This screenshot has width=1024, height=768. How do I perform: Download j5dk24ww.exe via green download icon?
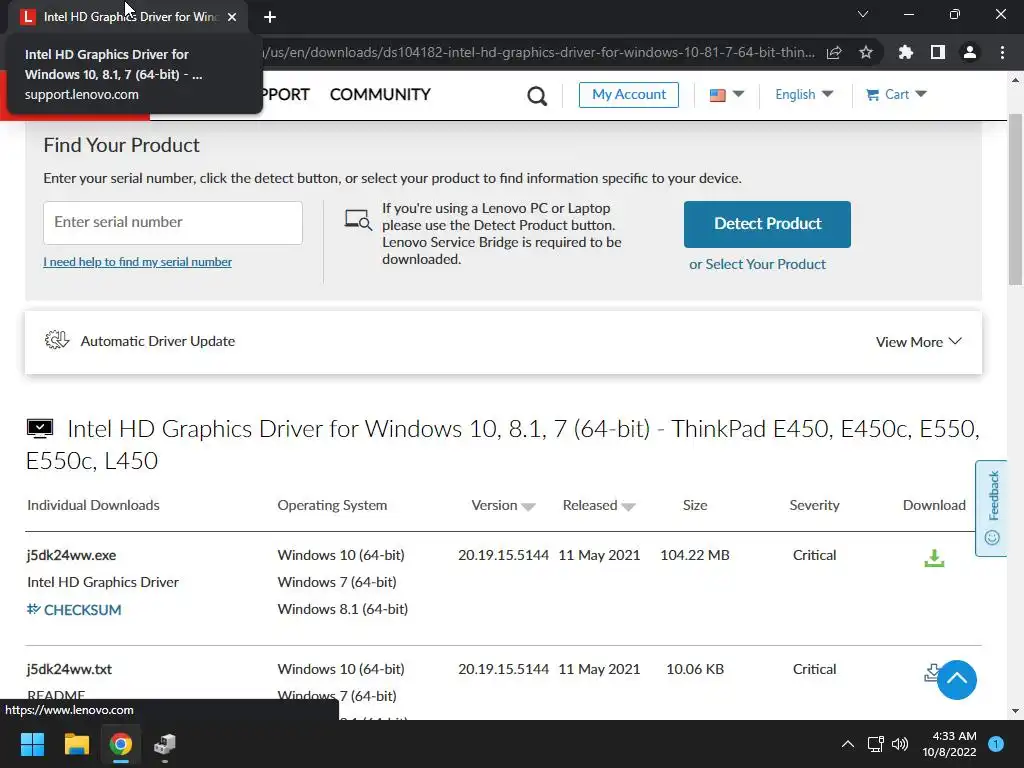[x=934, y=558]
